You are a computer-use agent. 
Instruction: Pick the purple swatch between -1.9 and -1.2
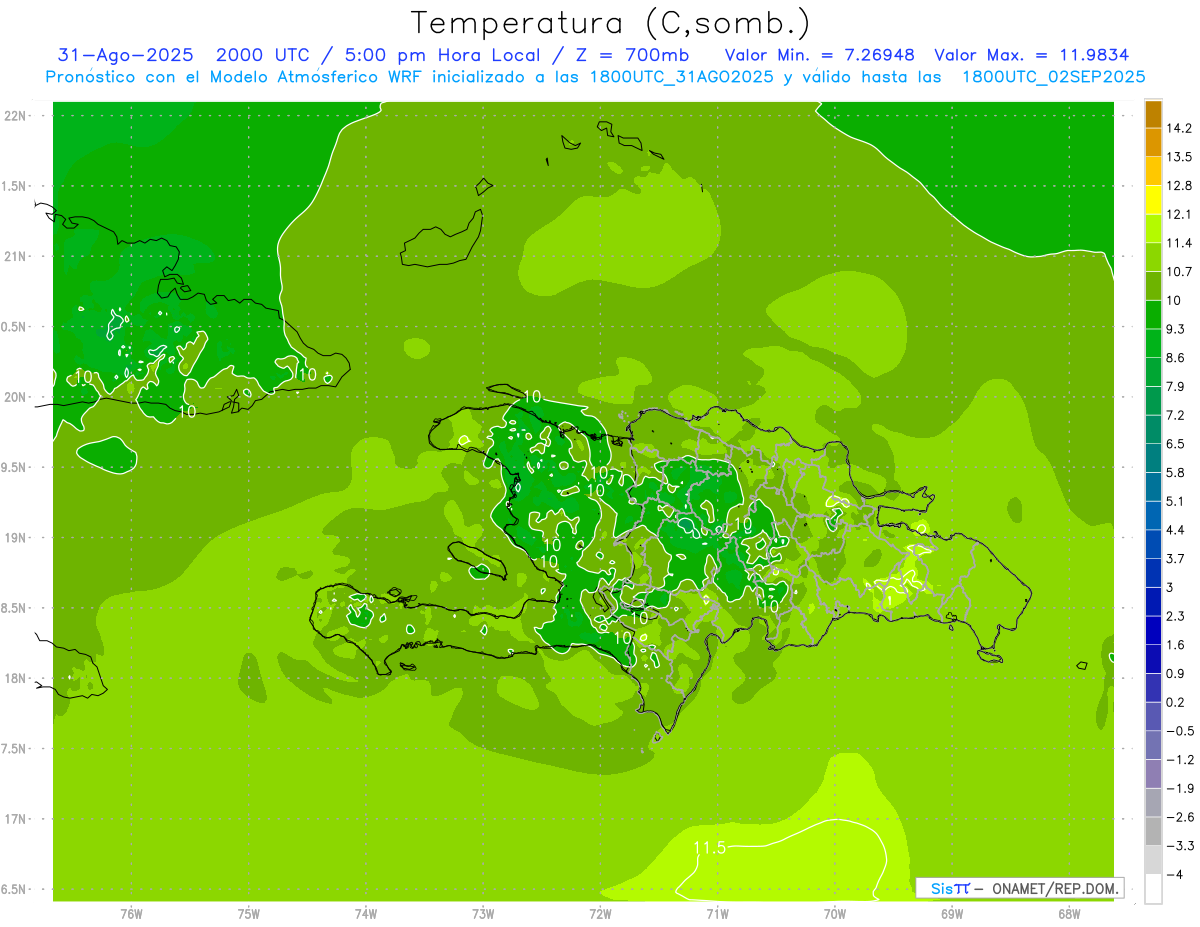(x=1153, y=774)
